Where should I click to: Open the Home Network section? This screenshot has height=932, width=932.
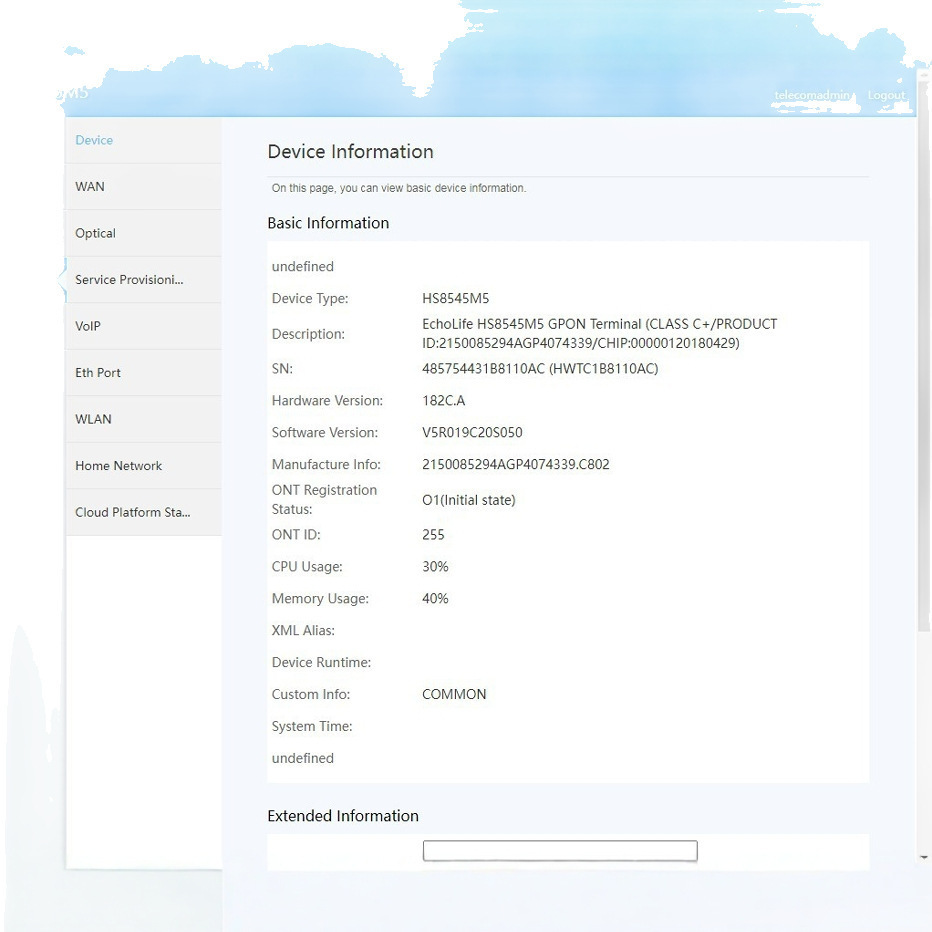pyautogui.click(x=118, y=466)
